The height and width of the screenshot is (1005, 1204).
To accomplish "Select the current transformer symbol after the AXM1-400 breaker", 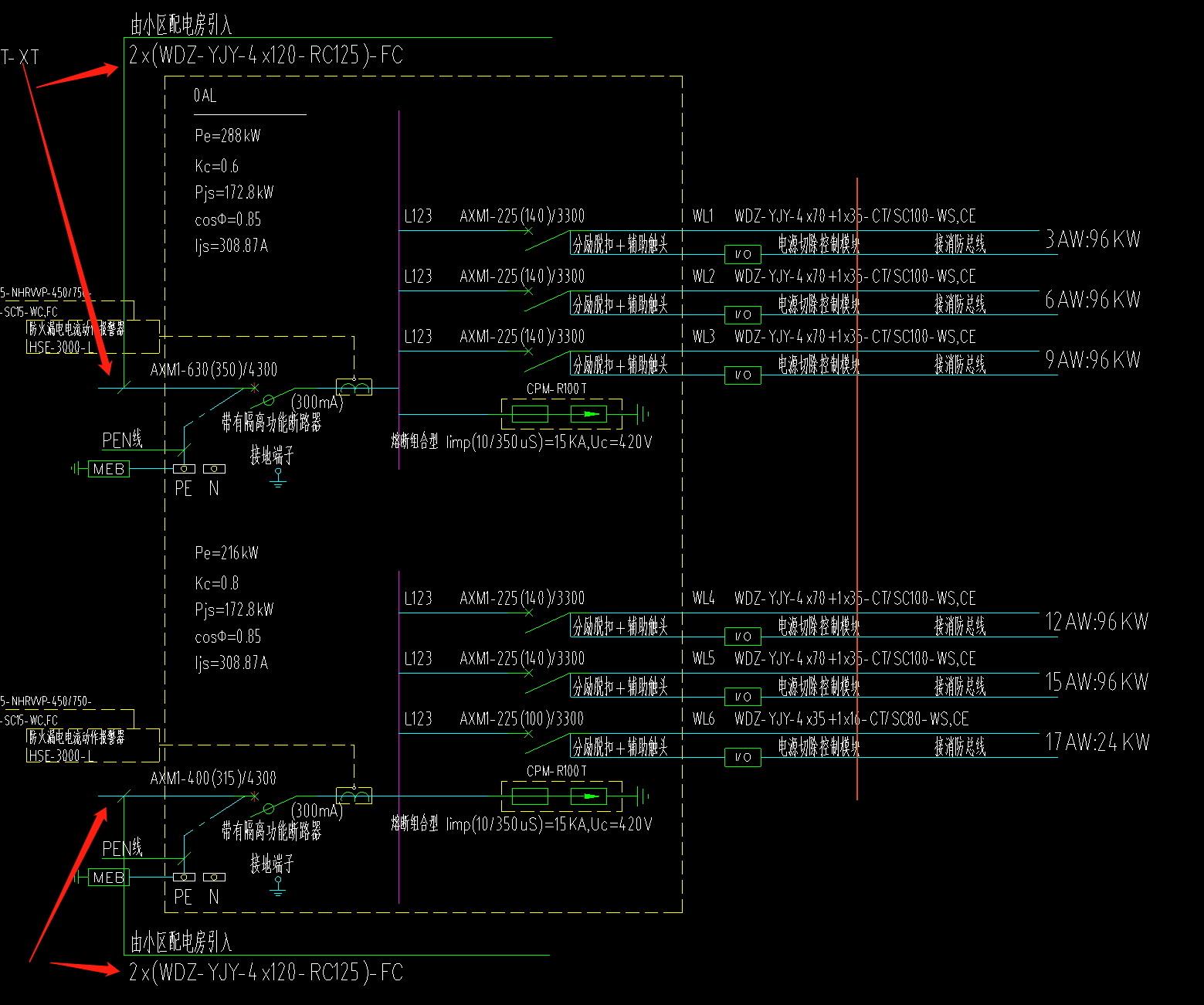I will (x=354, y=796).
